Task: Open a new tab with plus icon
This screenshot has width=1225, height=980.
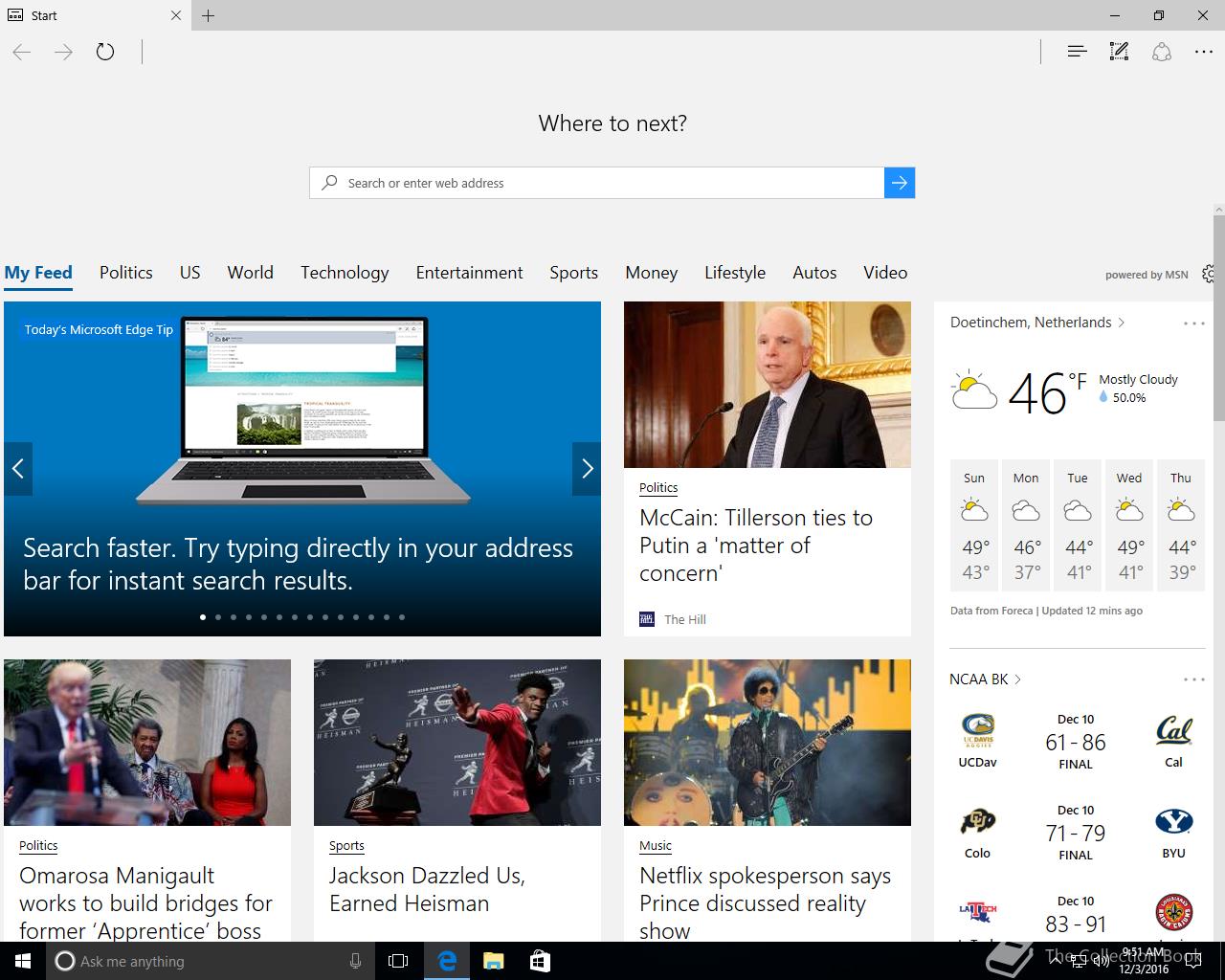Action: click(x=208, y=15)
